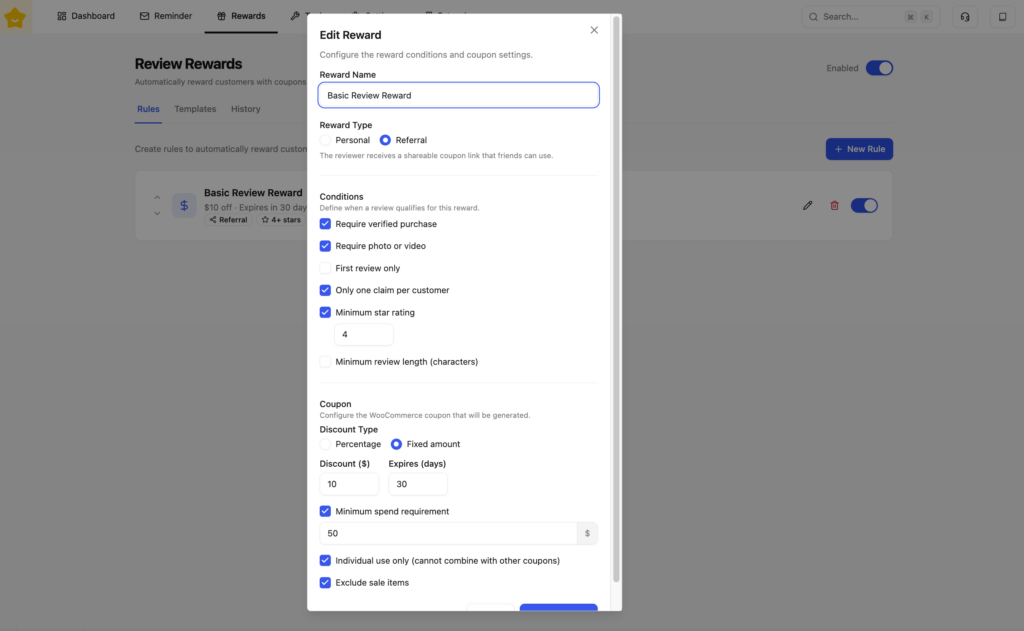
Task: Click the Referral tag on the rule card
Action: pos(228,220)
